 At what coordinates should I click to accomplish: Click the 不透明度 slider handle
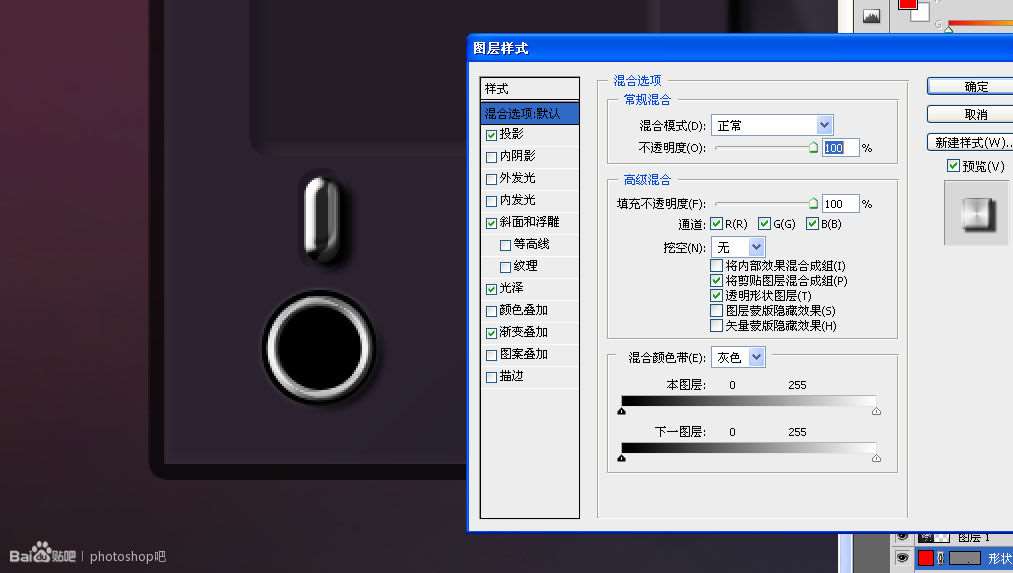[x=813, y=147]
